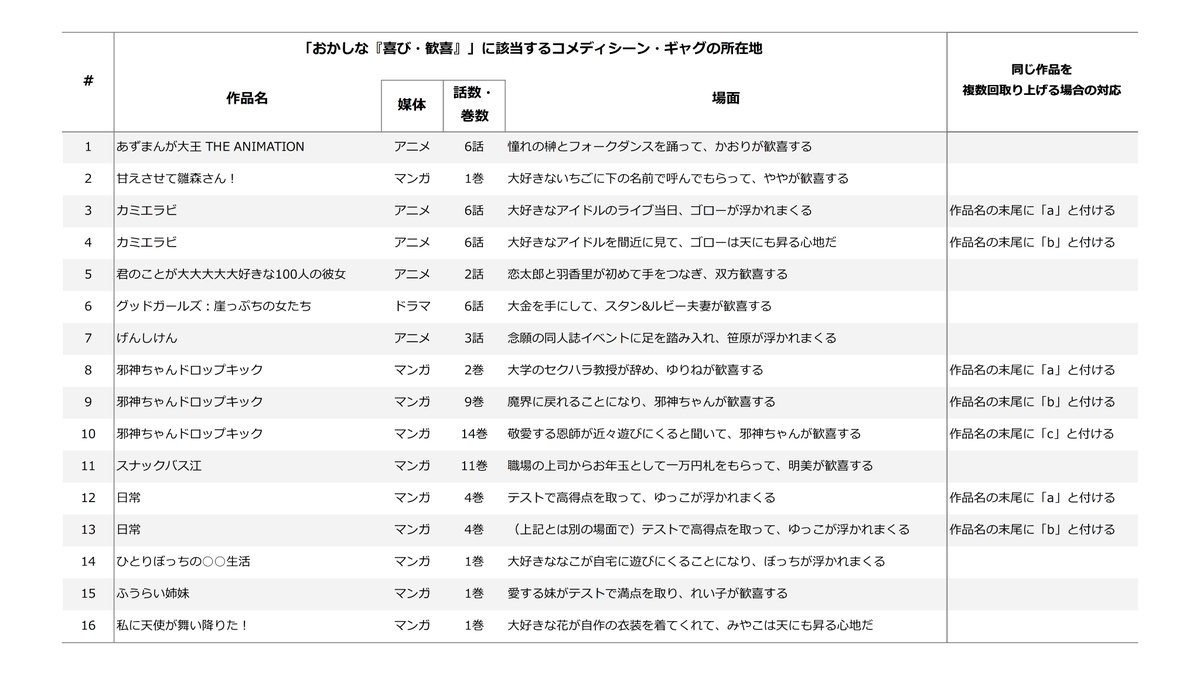Viewport: 1200px width, 675px height.
Task: Select scene '恋太郎と羽香里が初めて手をつなぎ、双方歓喜する'
Action: pos(648,274)
